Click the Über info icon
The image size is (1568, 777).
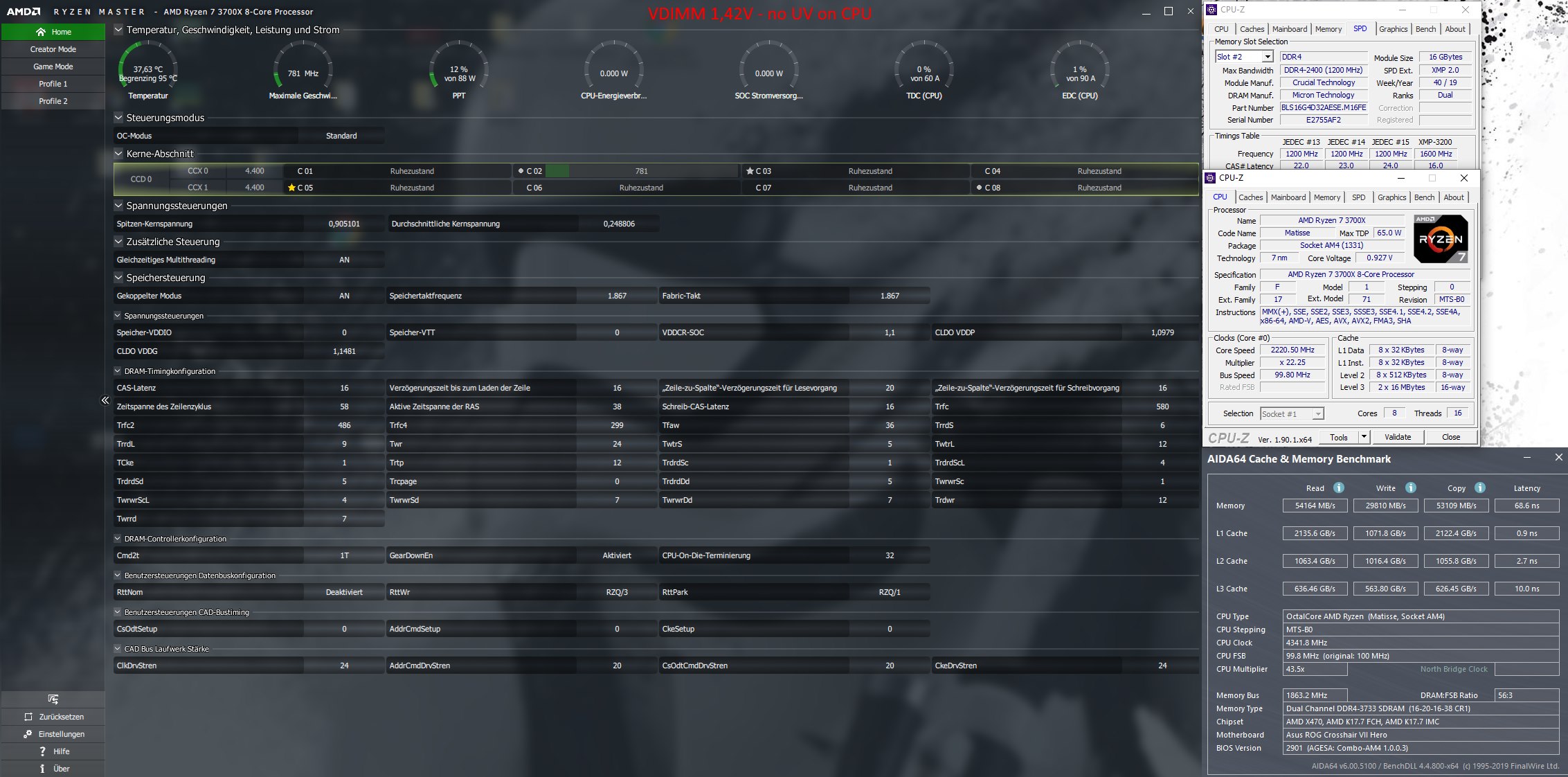[42, 769]
